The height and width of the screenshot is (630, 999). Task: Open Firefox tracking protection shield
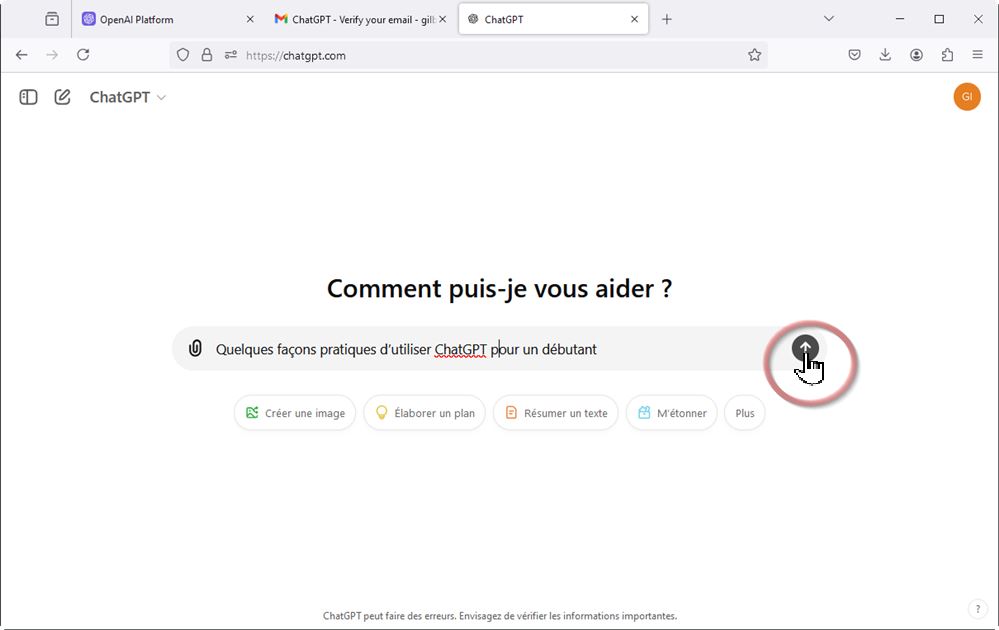(183, 55)
